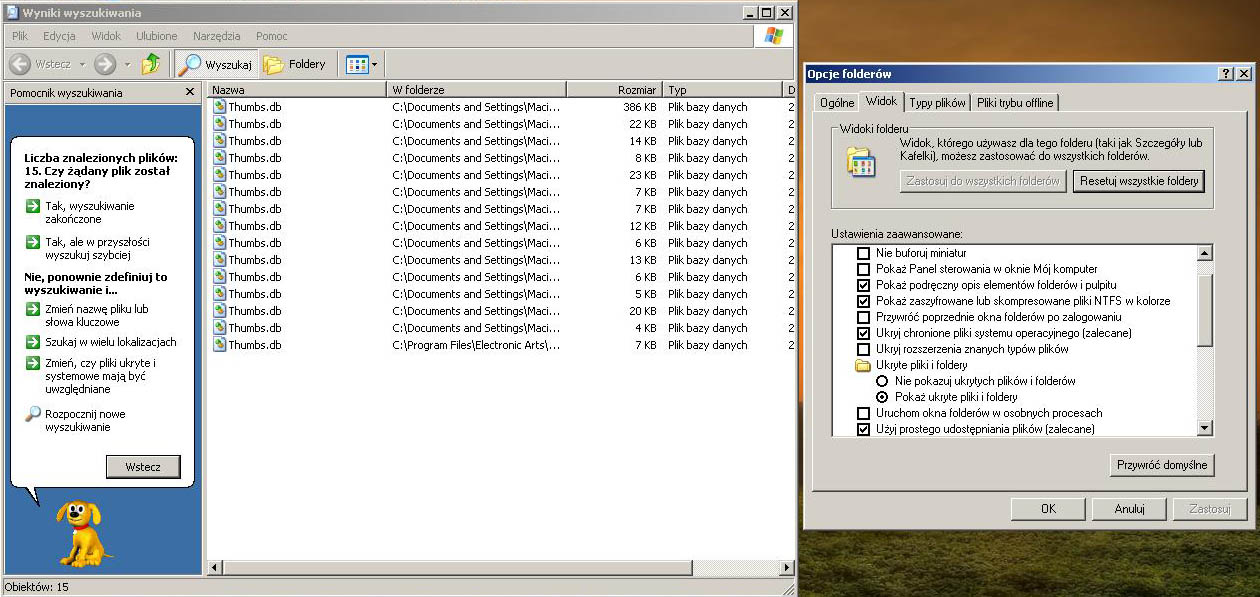Click green arrow for 'Tak, ale w przyszłości'
The image size is (1260, 597).
(33, 242)
